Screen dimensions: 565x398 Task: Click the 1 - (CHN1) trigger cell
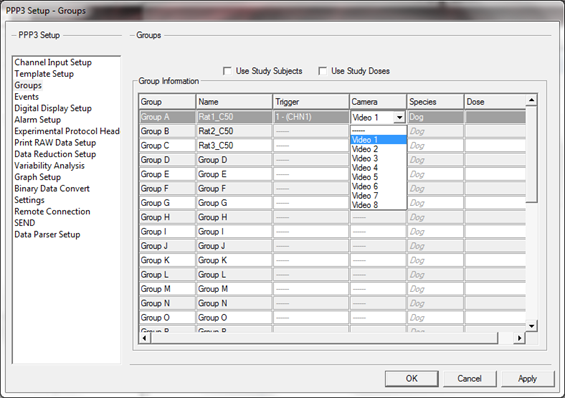[x=311, y=117]
